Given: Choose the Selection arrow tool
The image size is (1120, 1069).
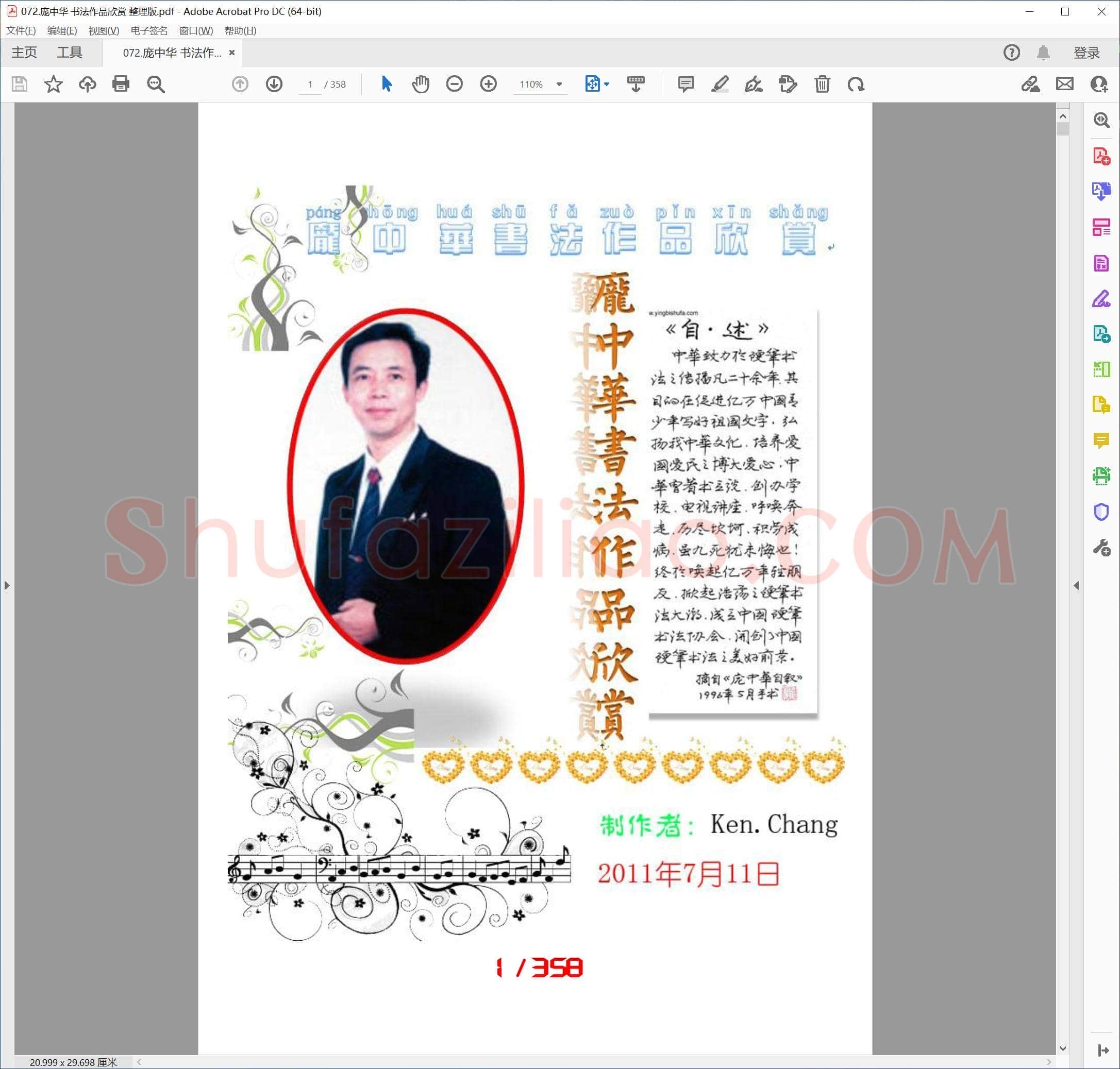Looking at the screenshot, I should (387, 84).
